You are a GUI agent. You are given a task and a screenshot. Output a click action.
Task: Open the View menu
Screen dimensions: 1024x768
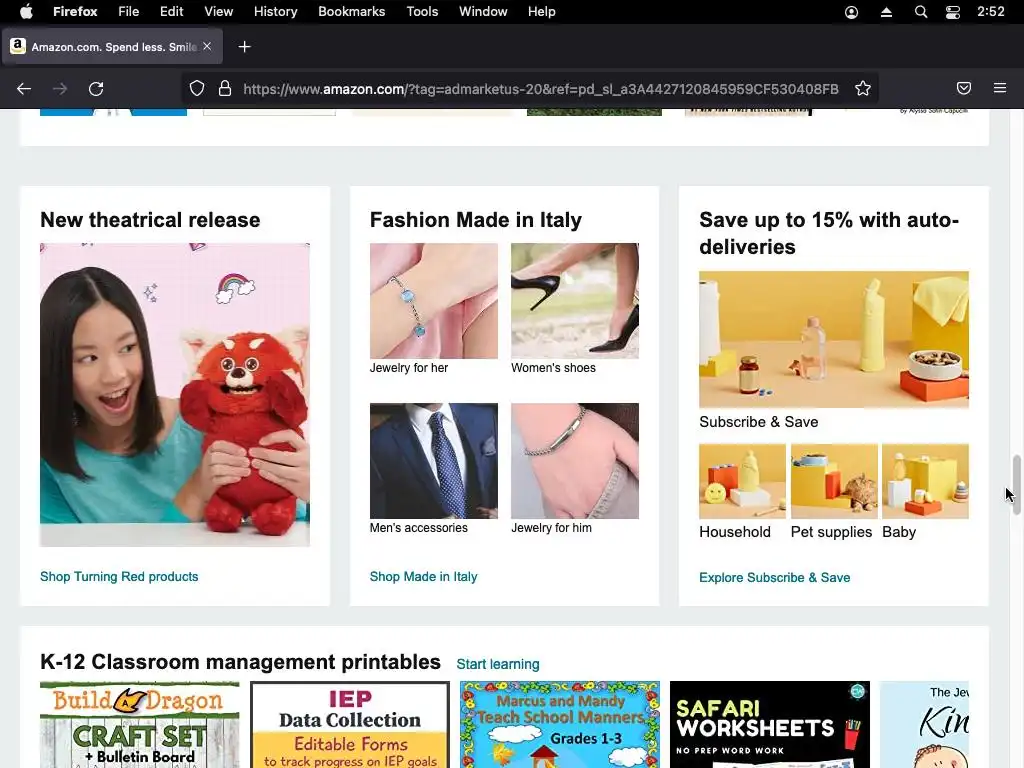point(219,12)
